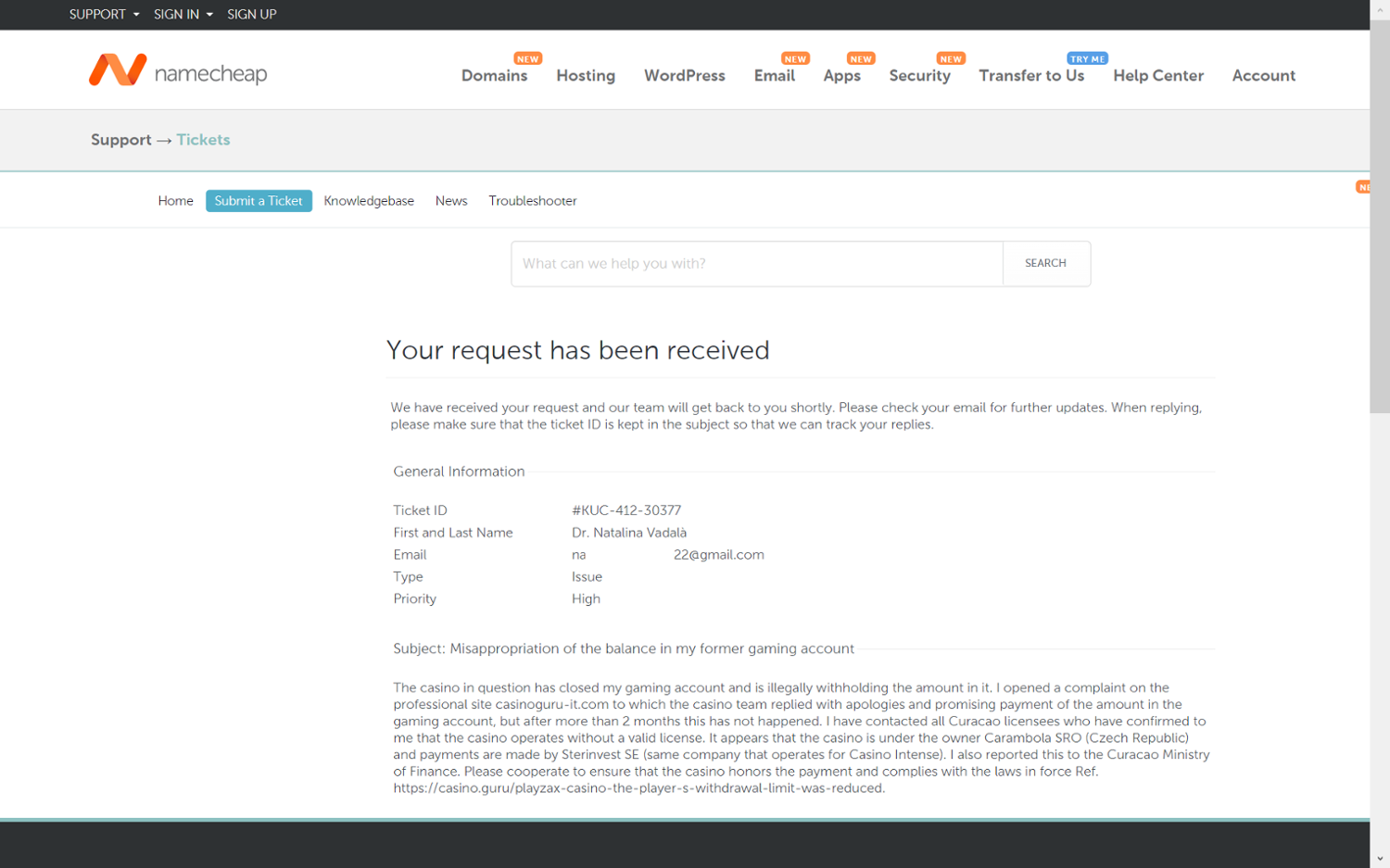Go to support Home tab
Screen dimensions: 1390x868
[x=175, y=201]
